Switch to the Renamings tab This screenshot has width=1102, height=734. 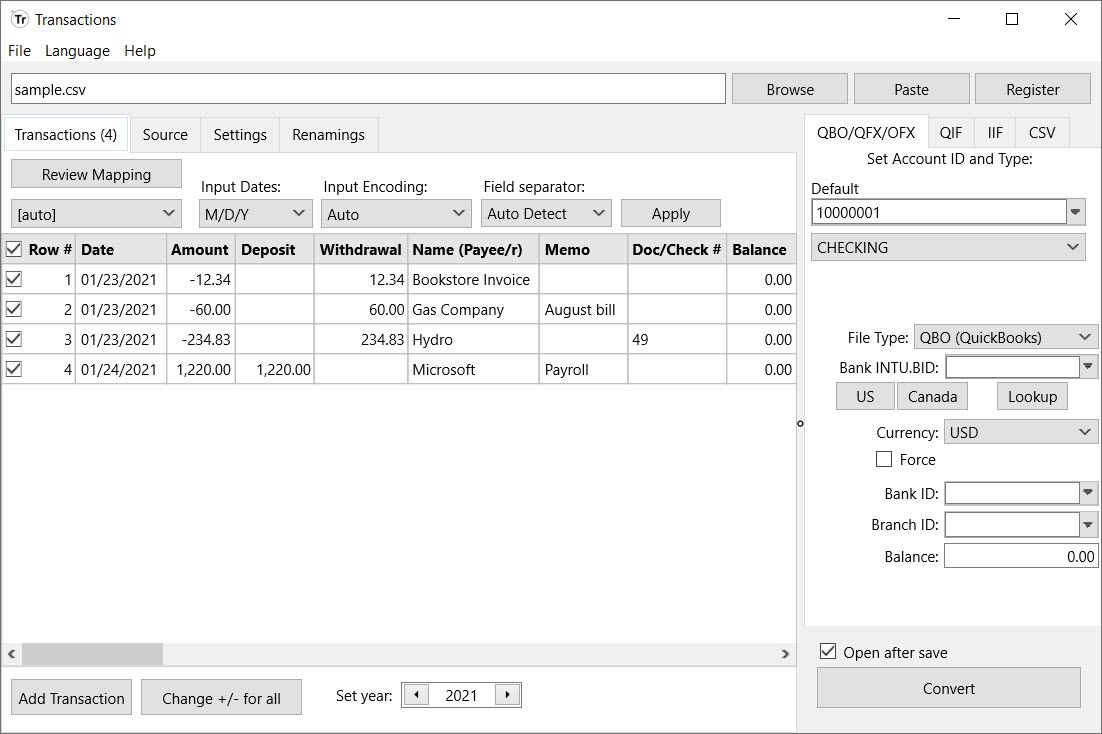(328, 135)
